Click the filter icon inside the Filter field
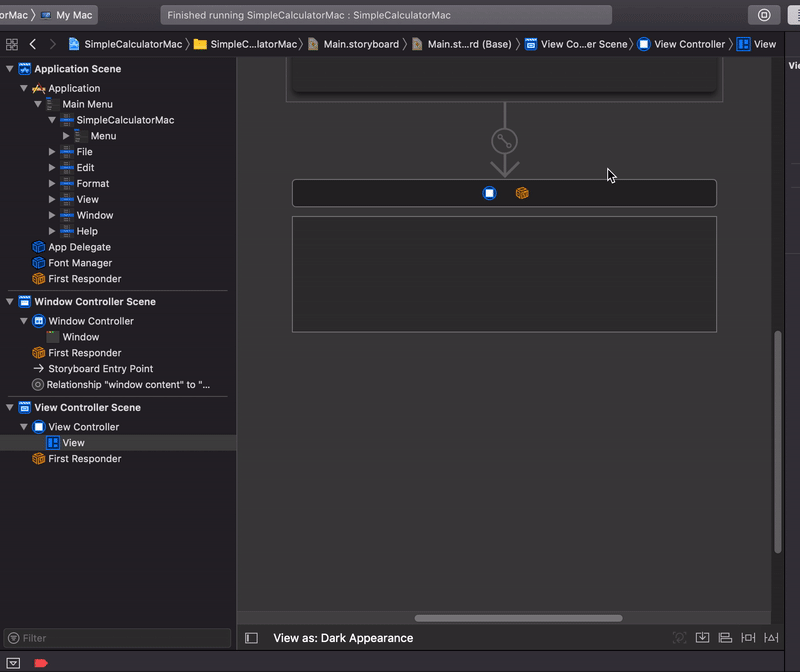This screenshot has height=672, width=800. click(14, 638)
